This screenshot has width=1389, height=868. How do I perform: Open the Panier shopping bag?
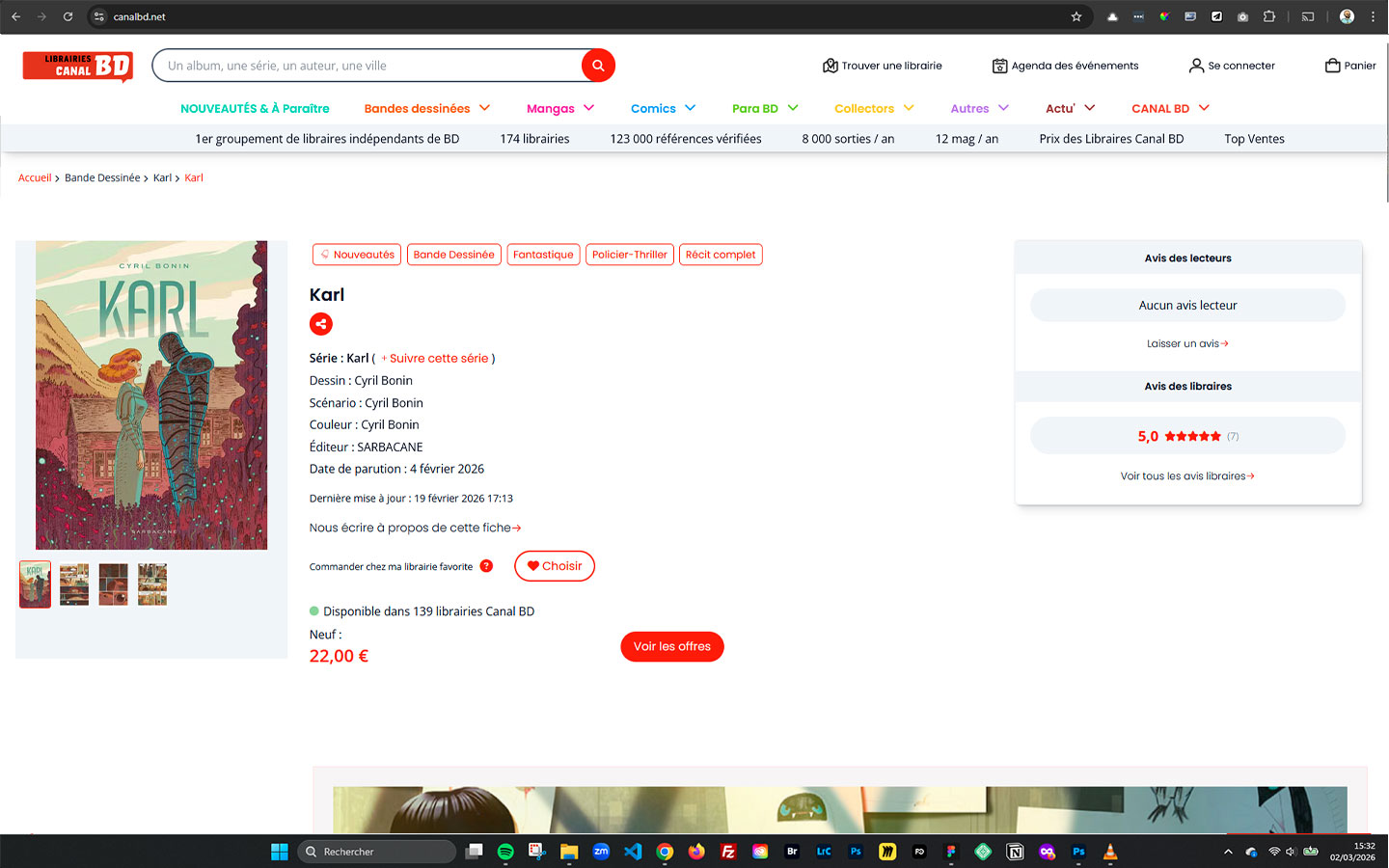coord(1333,66)
